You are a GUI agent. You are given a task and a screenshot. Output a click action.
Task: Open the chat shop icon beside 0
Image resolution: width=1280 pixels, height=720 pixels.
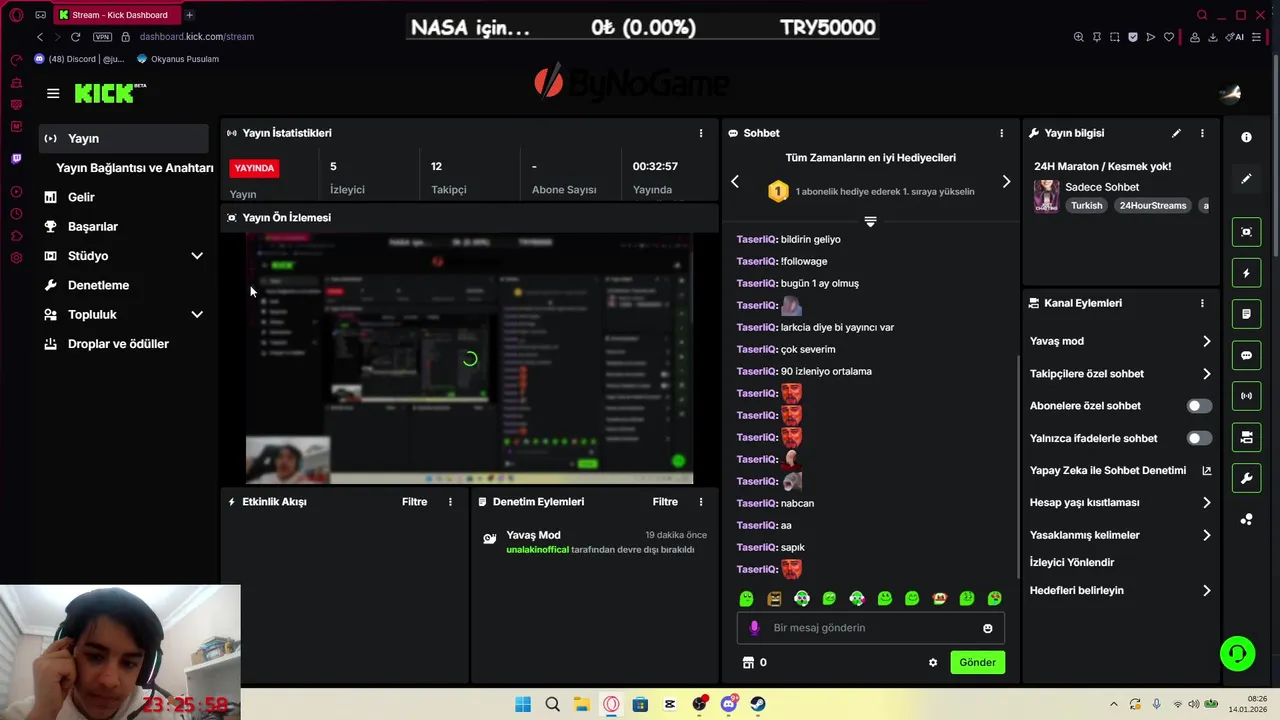coord(748,663)
